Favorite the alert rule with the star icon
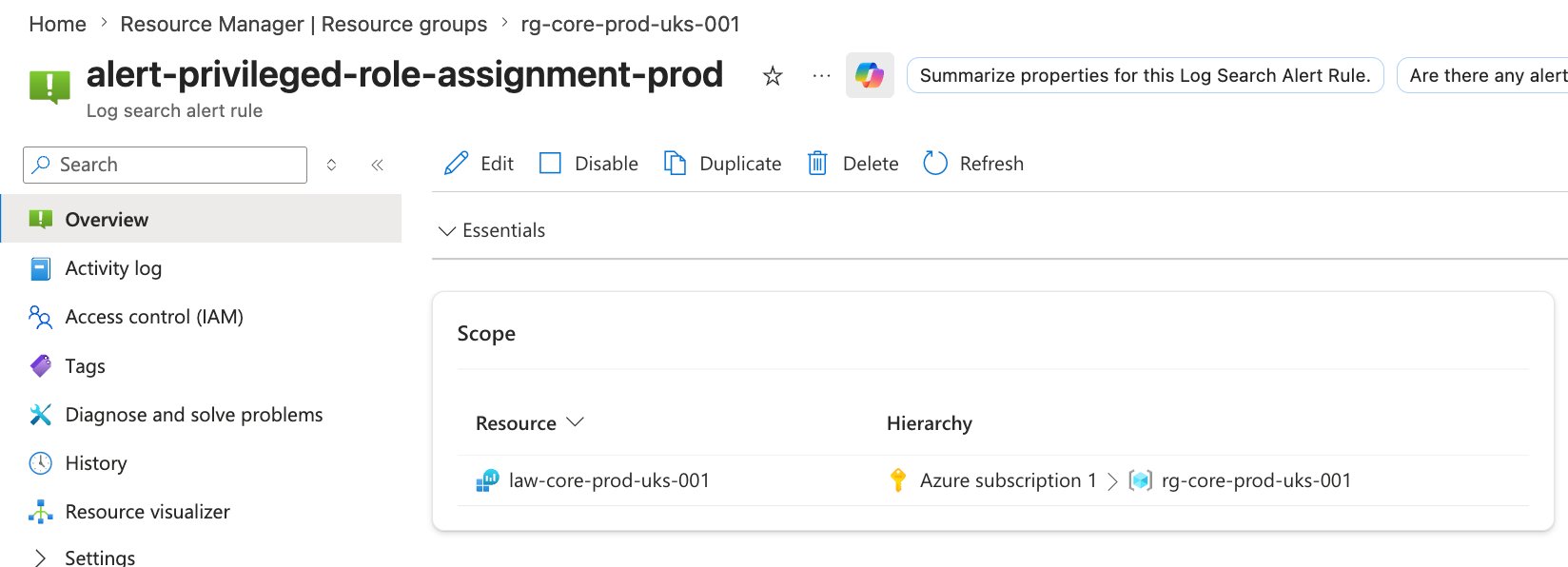The height and width of the screenshot is (567, 1568). tap(773, 76)
